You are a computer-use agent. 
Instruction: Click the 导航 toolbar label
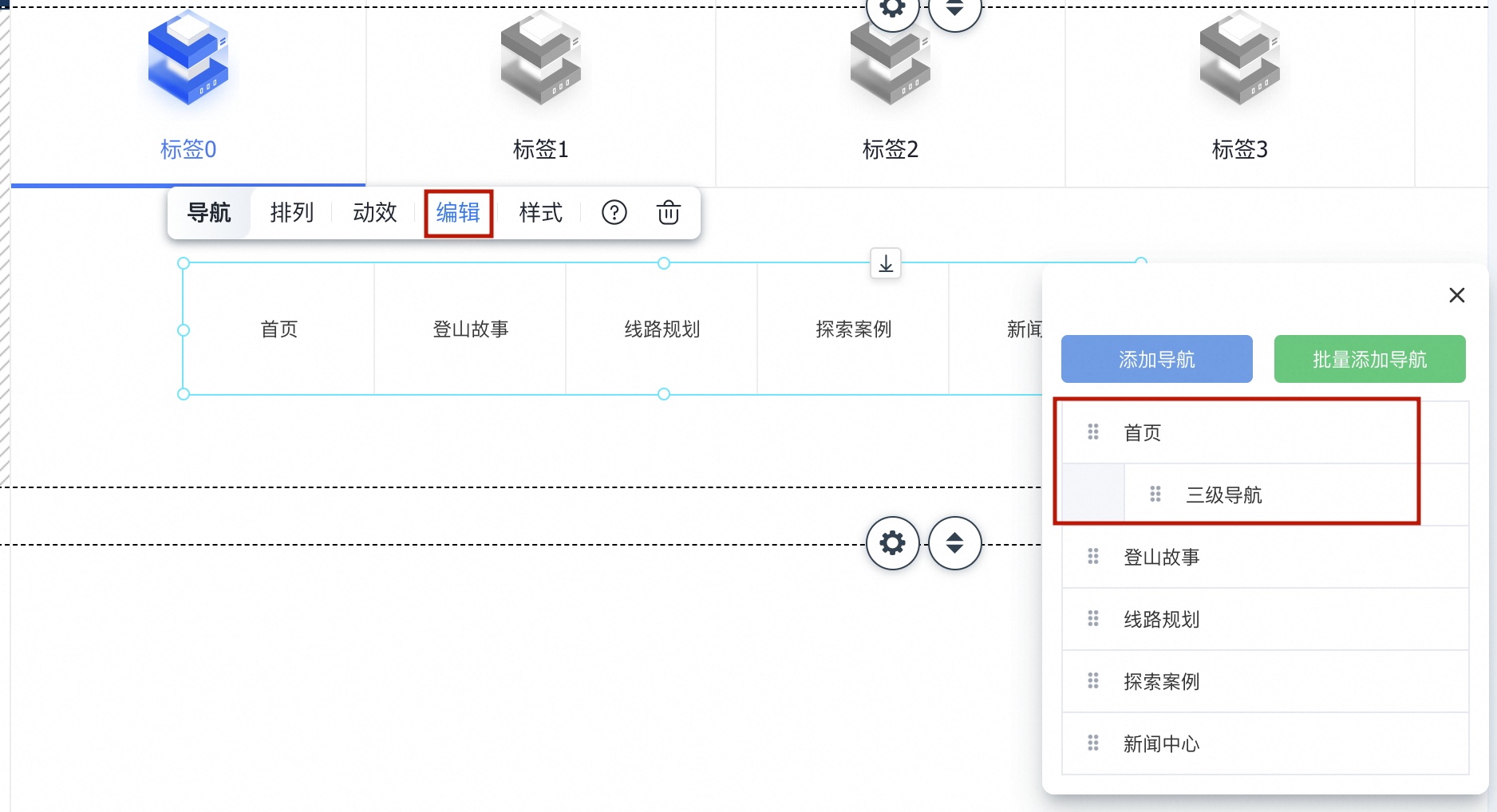(209, 213)
